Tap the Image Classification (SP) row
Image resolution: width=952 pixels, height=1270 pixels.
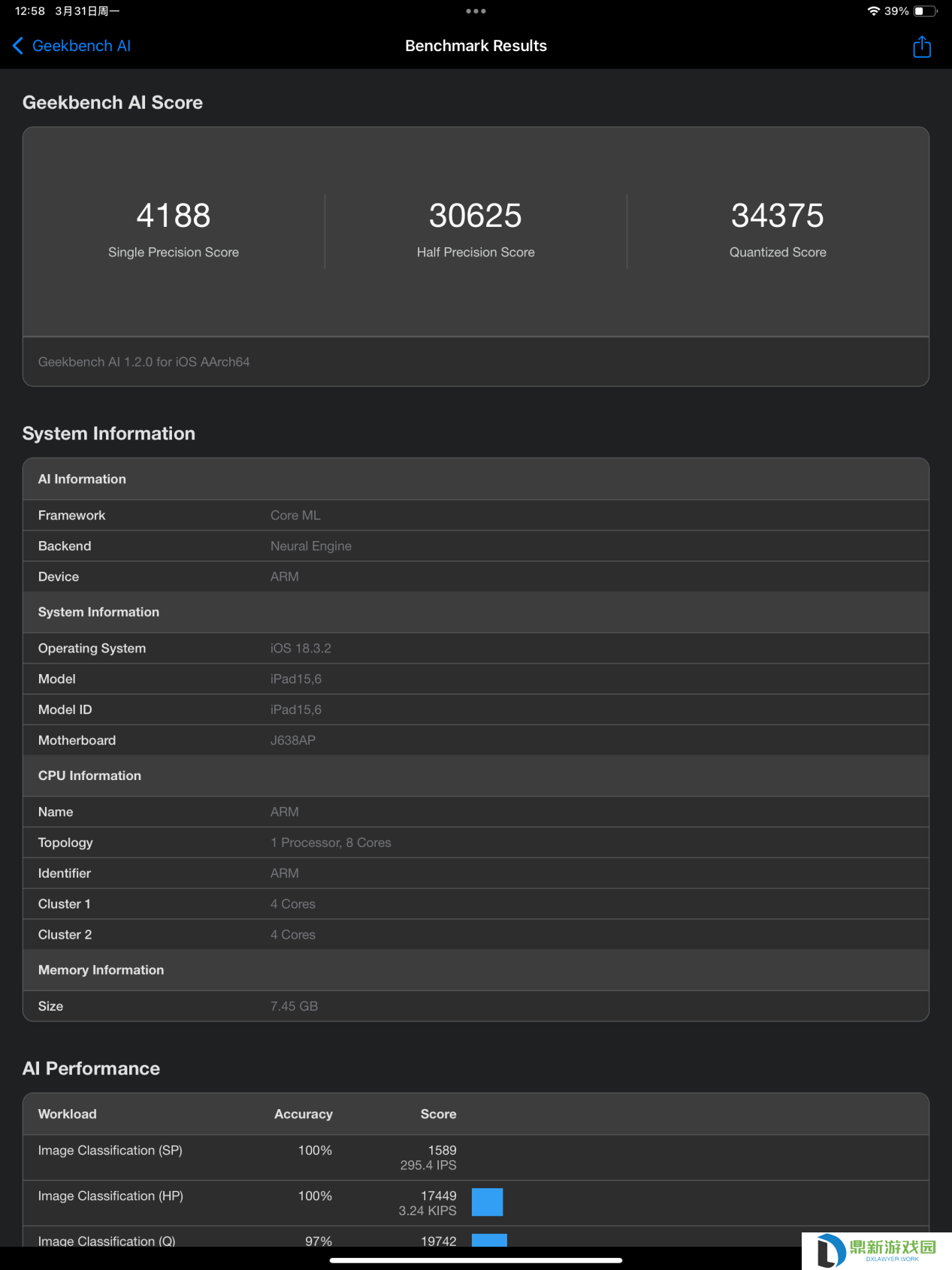[476, 1158]
